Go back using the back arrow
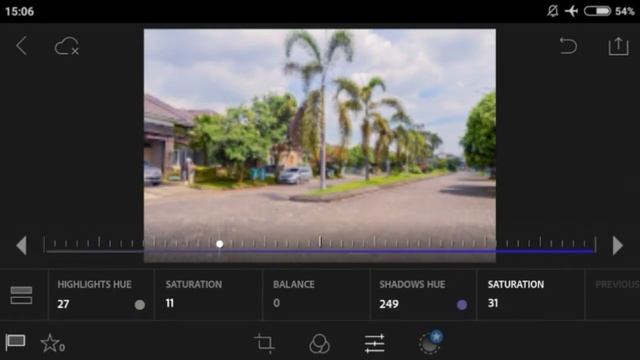640x360 pixels. (22, 45)
